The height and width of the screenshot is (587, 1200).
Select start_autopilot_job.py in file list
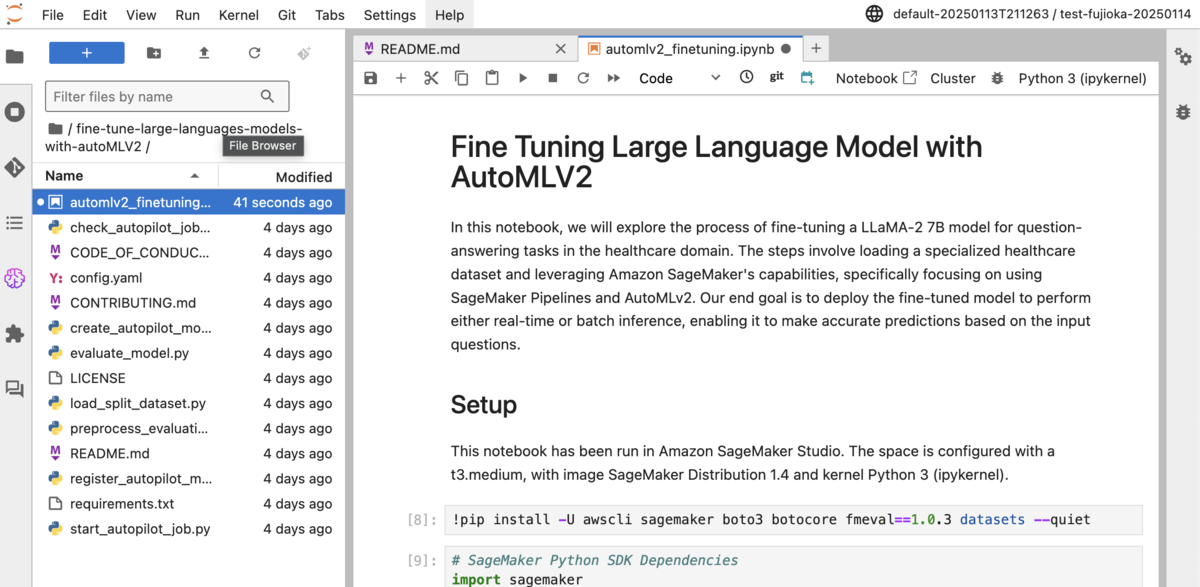(189, 529)
